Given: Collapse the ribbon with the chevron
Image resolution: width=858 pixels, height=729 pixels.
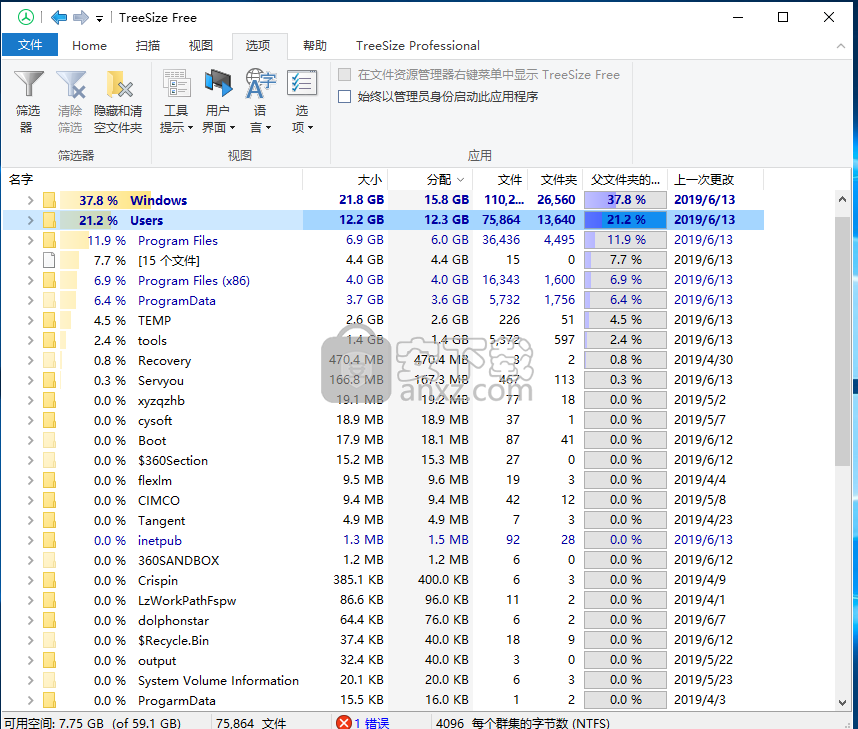Looking at the screenshot, I should click(x=840, y=46).
